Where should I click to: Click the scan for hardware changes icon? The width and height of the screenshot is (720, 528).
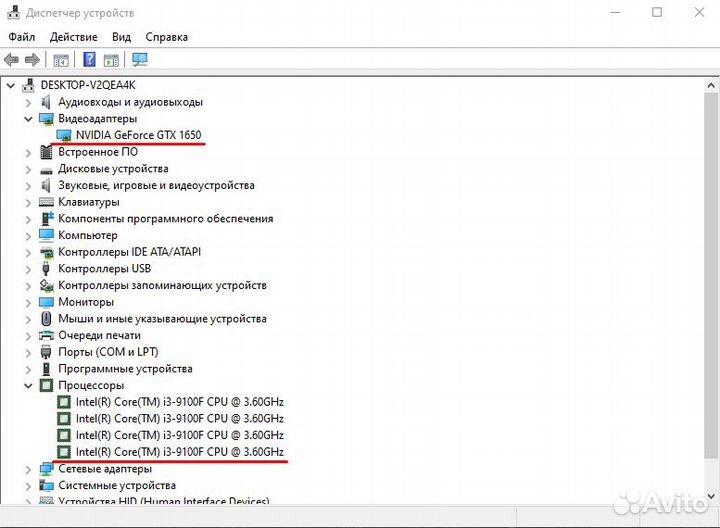[140, 60]
